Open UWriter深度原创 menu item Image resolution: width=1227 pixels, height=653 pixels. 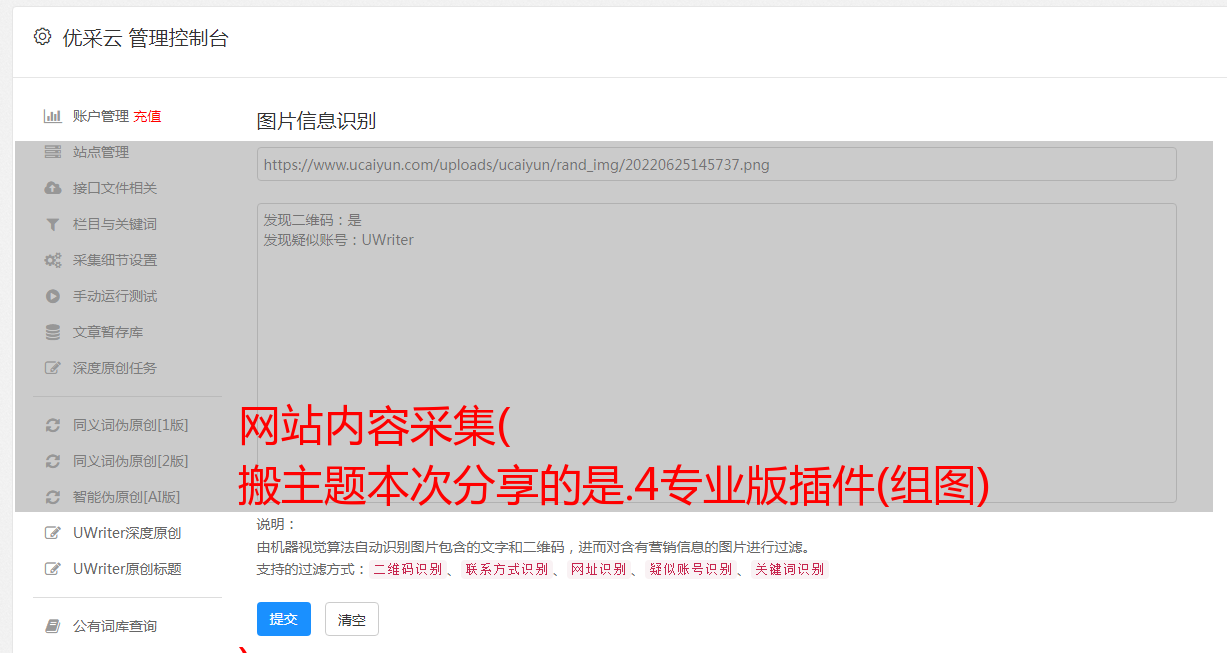[x=127, y=533]
